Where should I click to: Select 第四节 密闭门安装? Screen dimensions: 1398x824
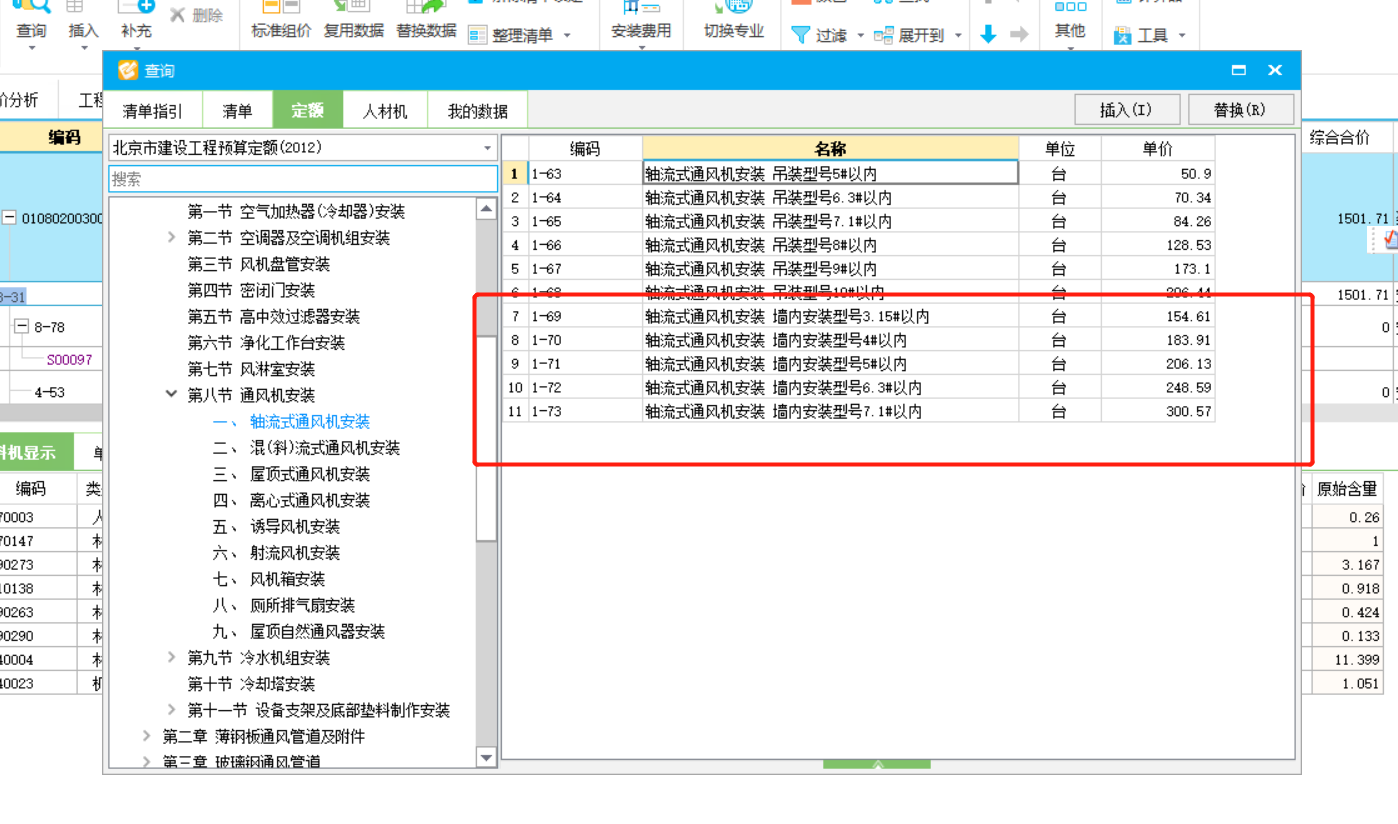(251, 290)
